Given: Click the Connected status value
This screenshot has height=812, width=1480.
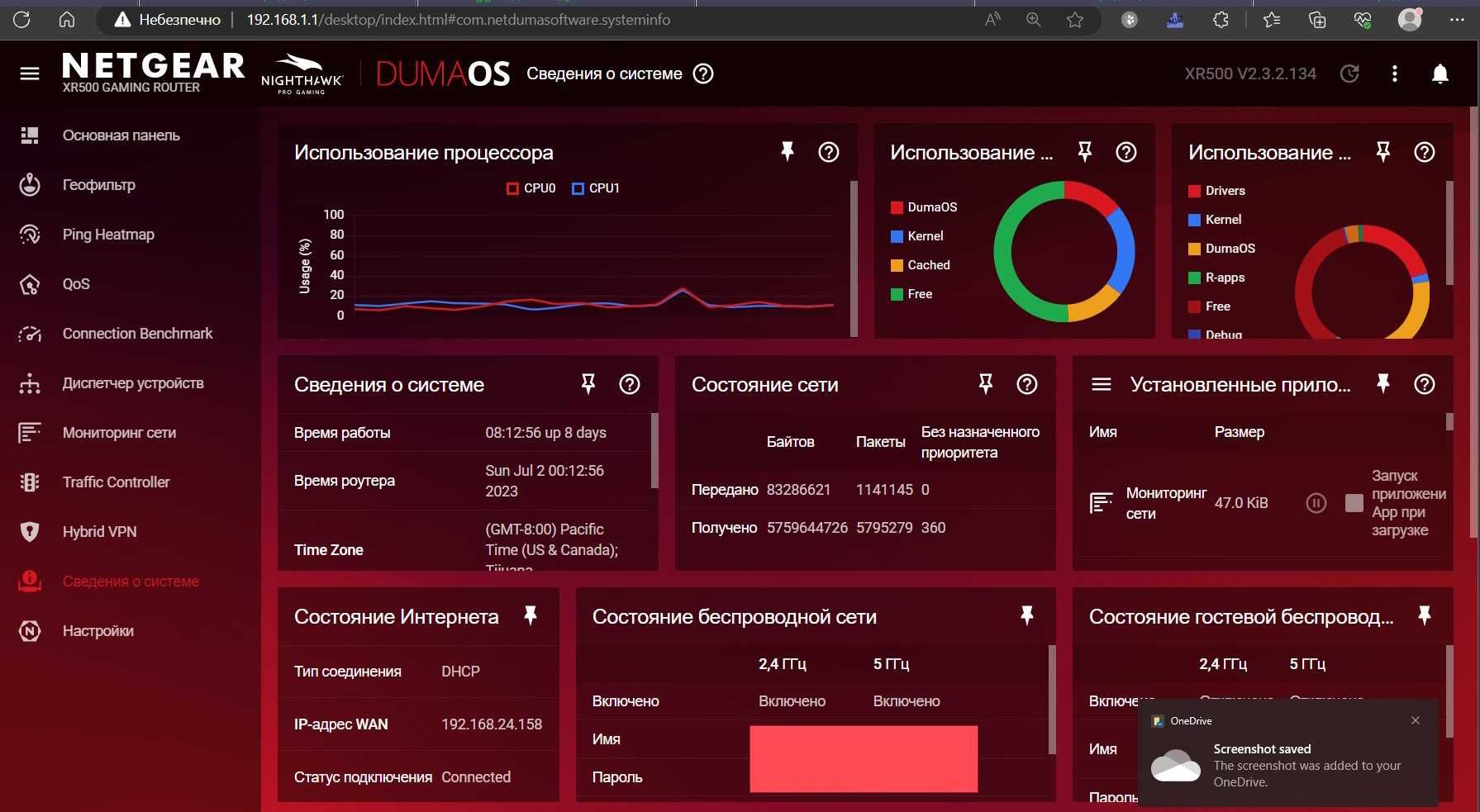Looking at the screenshot, I should [476, 777].
